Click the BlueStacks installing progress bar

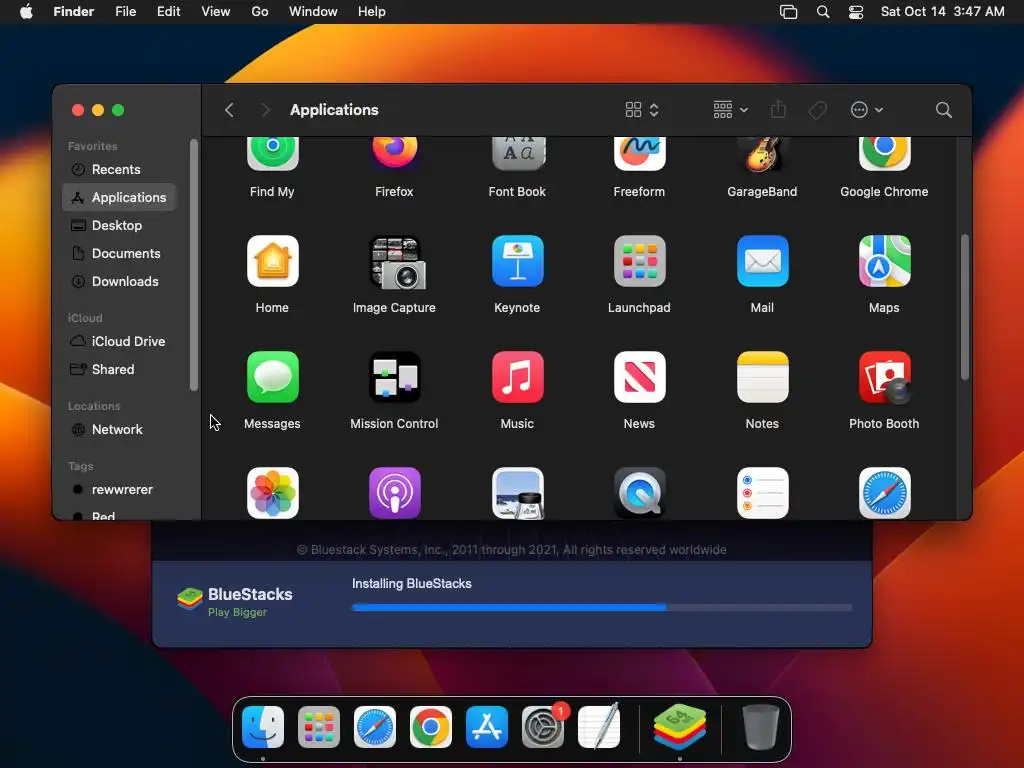(x=601, y=607)
